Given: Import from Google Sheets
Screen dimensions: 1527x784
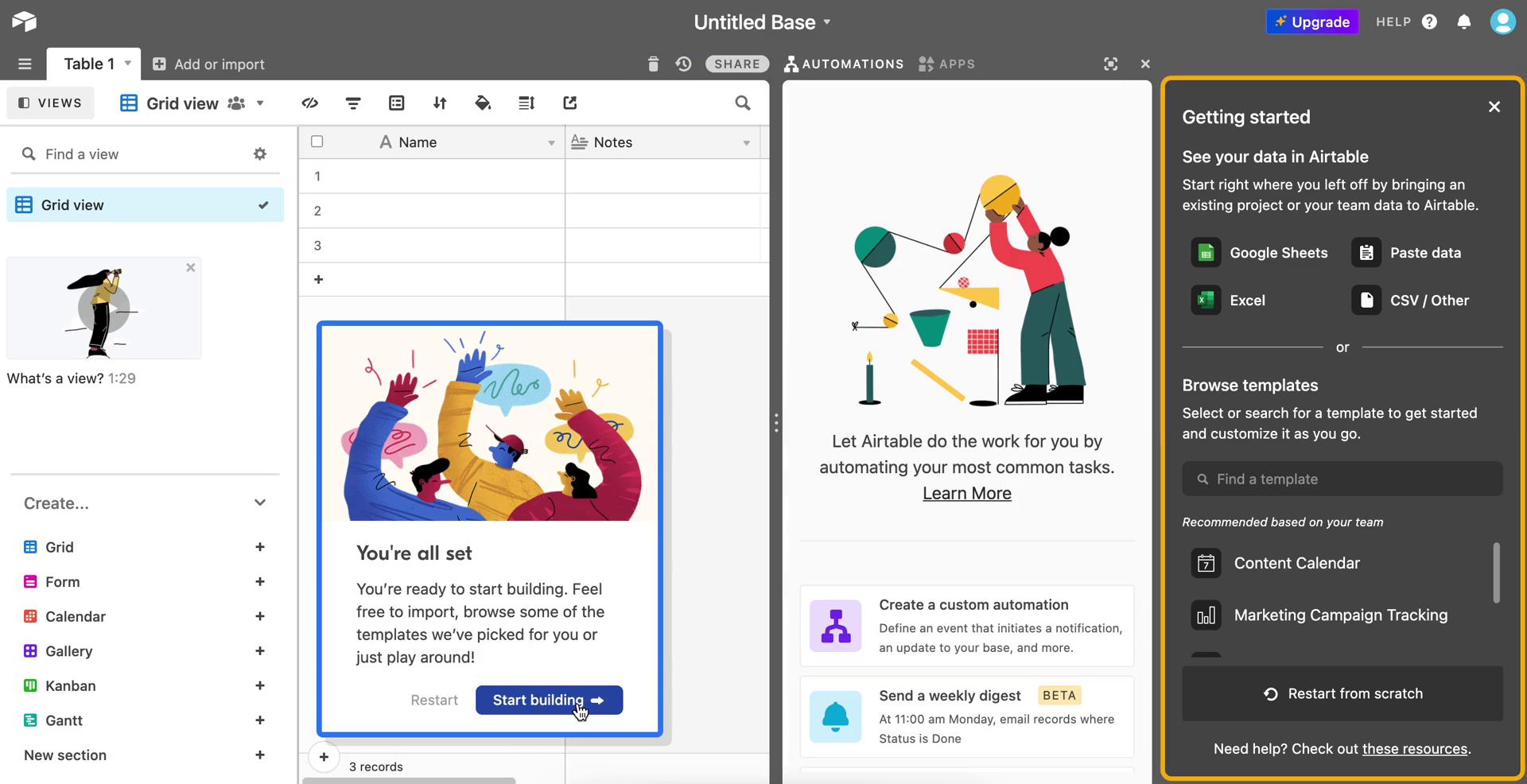Looking at the screenshot, I should point(1260,253).
